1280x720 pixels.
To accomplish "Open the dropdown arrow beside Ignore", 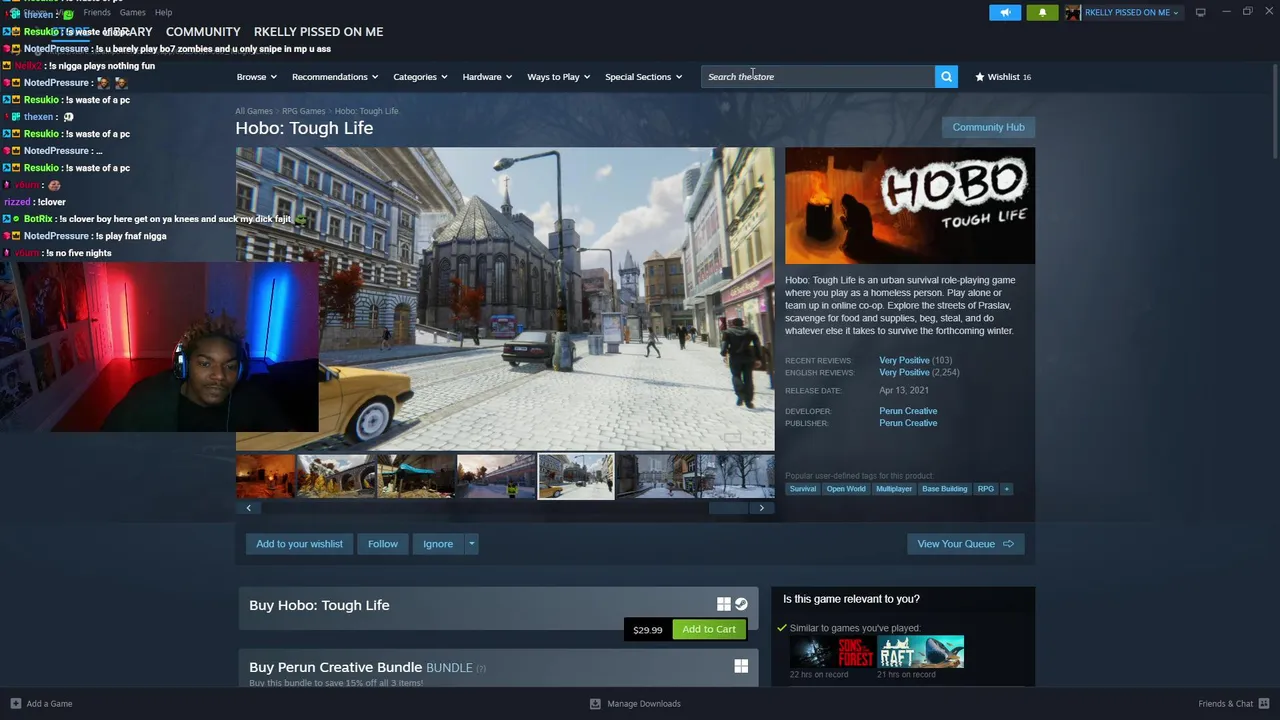I will coord(471,544).
